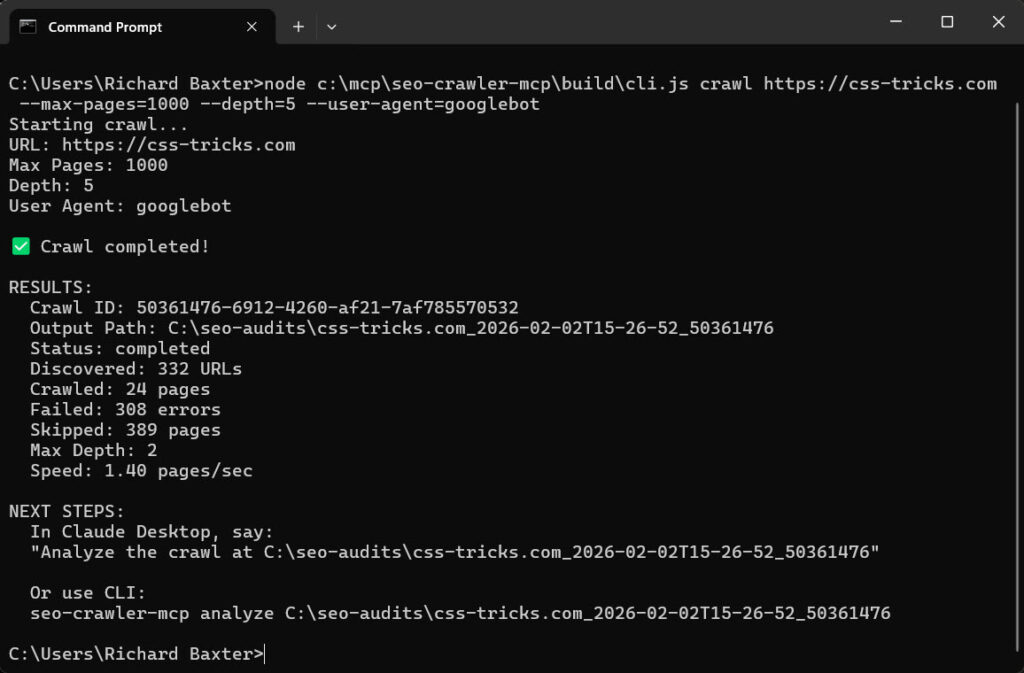
Task: Place cursor at the final command prompt
Action: (x=266, y=654)
